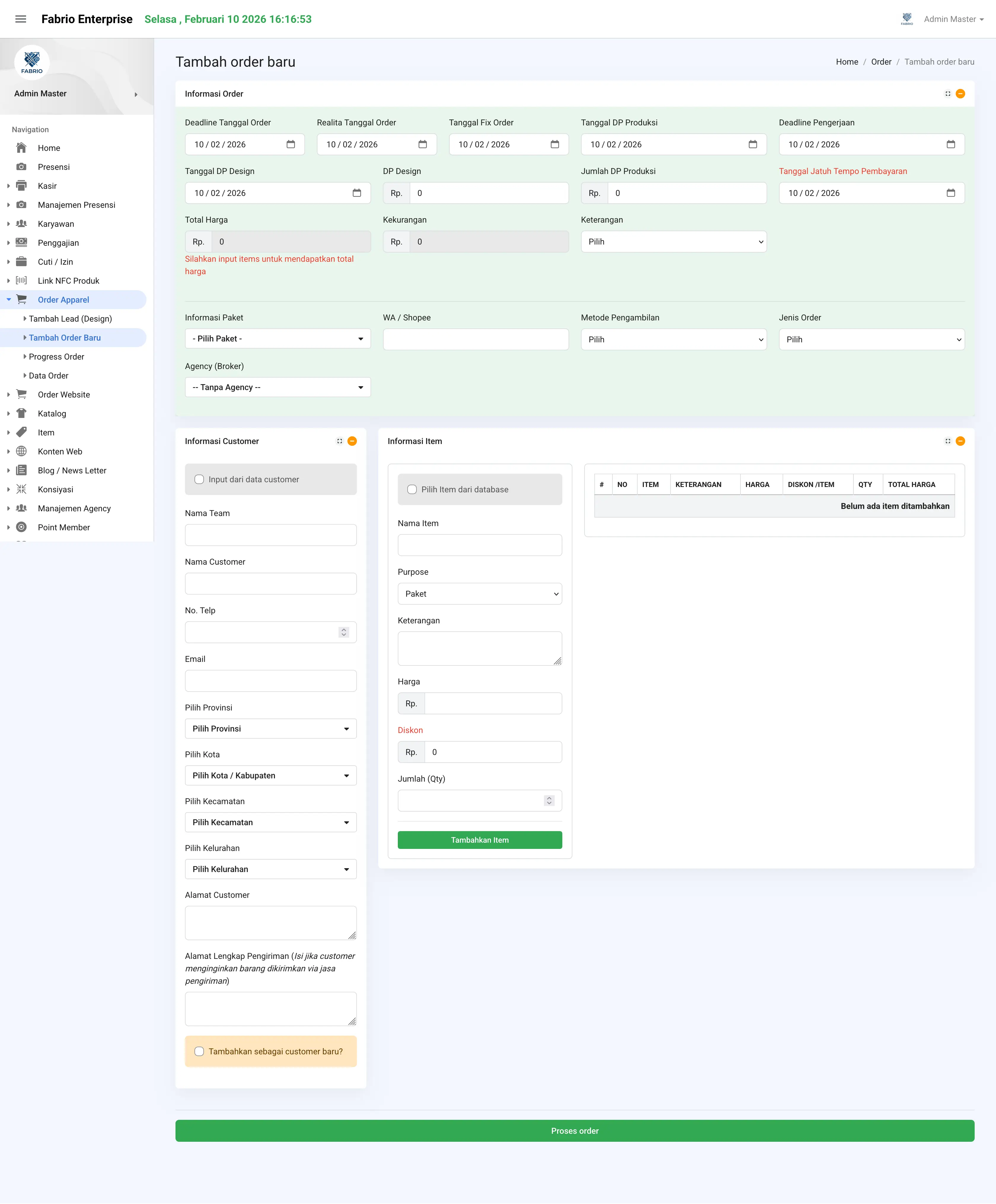The height and width of the screenshot is (1204, 996).
Task: Click the Kasir printer icon
Action: (21, 186)
